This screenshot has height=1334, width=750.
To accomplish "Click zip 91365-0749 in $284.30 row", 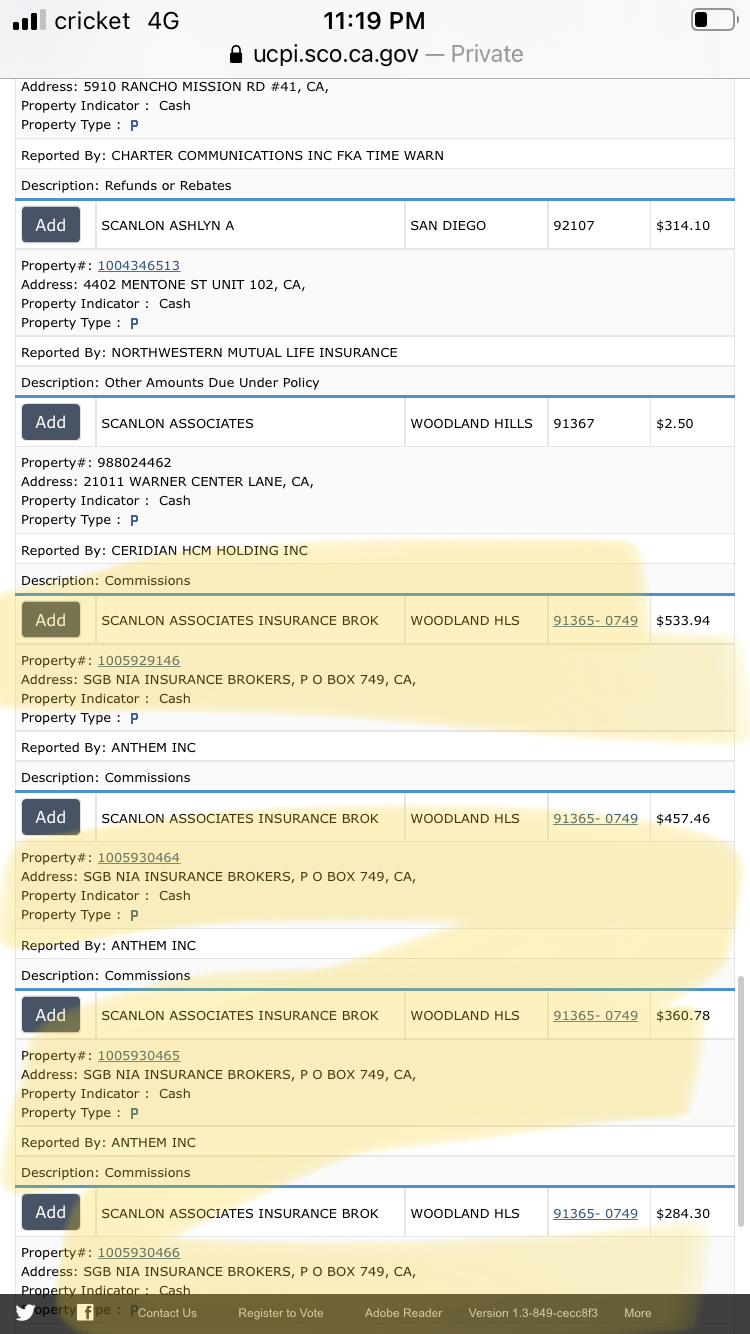I will [x=595, y=1213].
